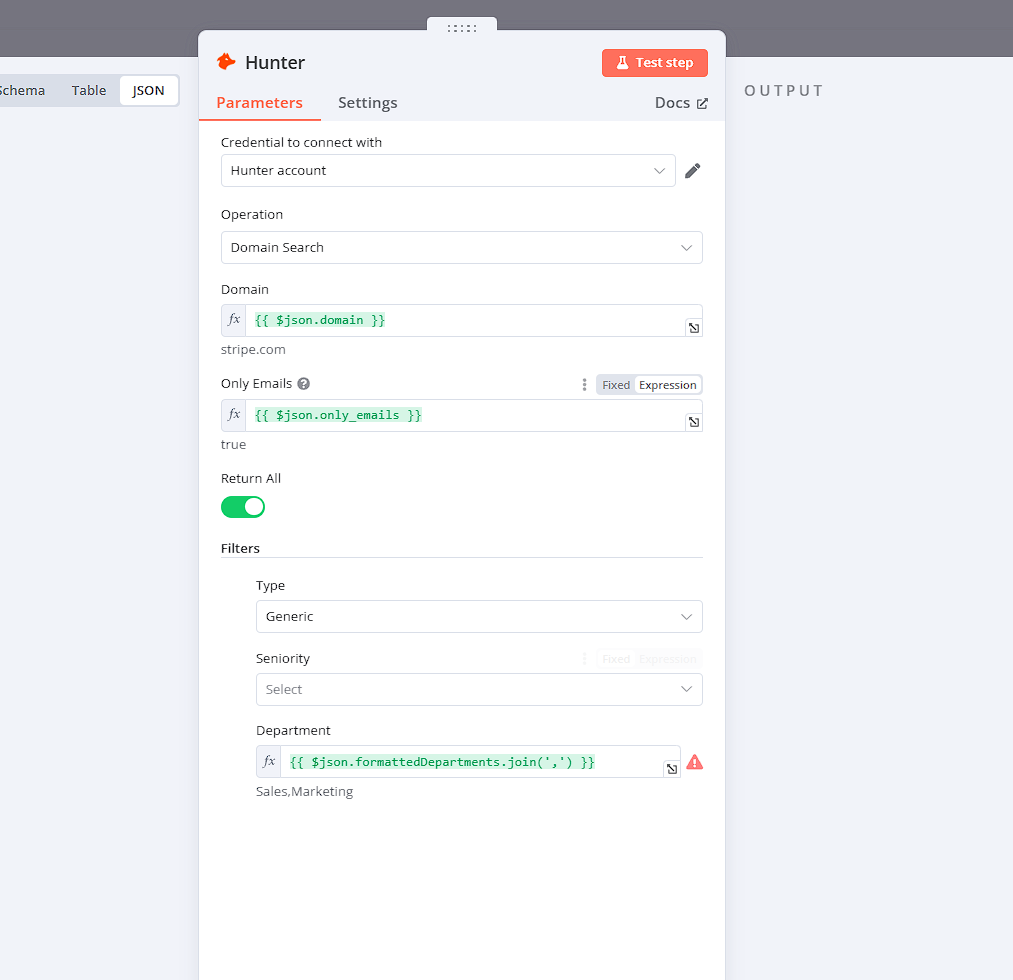Expand the Domain expression editor icon
1013x980 pixels.
click(694, 328)
